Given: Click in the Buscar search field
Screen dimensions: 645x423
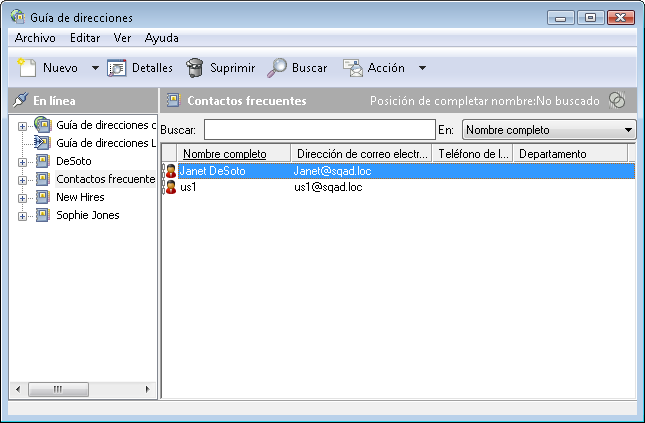Looking at the screenshot, I should [x=320, y=130].
